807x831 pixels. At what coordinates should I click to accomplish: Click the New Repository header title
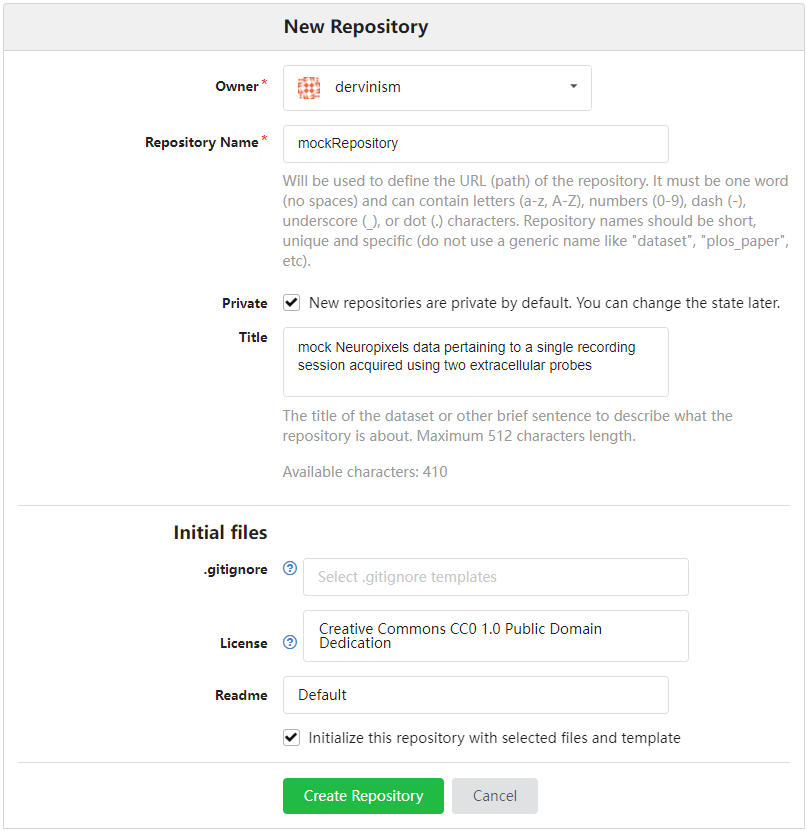point(356,26)
